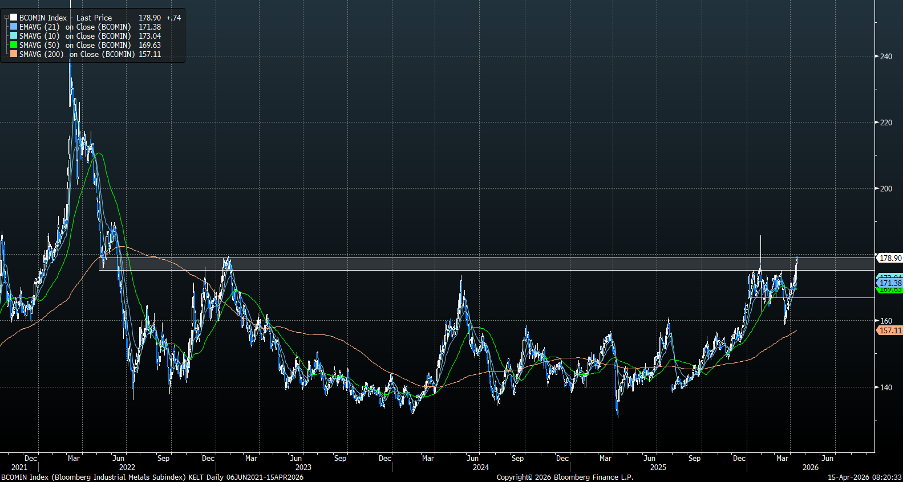The width and height of the screenshot is (904, 482).
Task: Click the 200 price axis label
Action: [886, 189]
